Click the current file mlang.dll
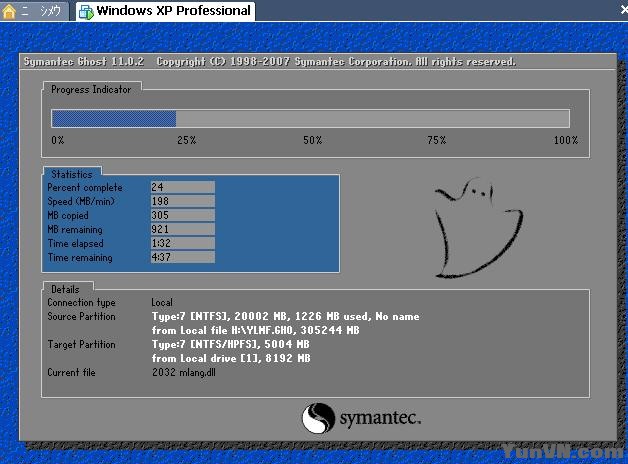The height and width of the screenshot is (464, 628). tap(183, 372)
